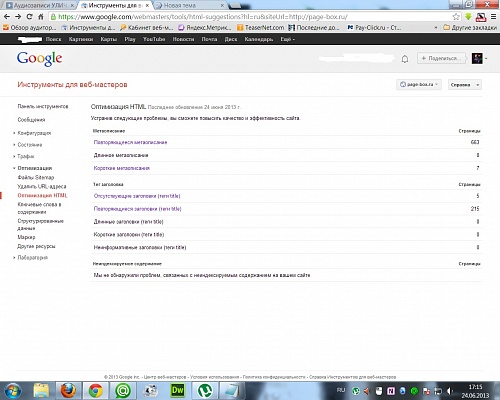
Task: Open Панель инструментов sidebar item
Action: pyautogui.click(x=43, y=106)
